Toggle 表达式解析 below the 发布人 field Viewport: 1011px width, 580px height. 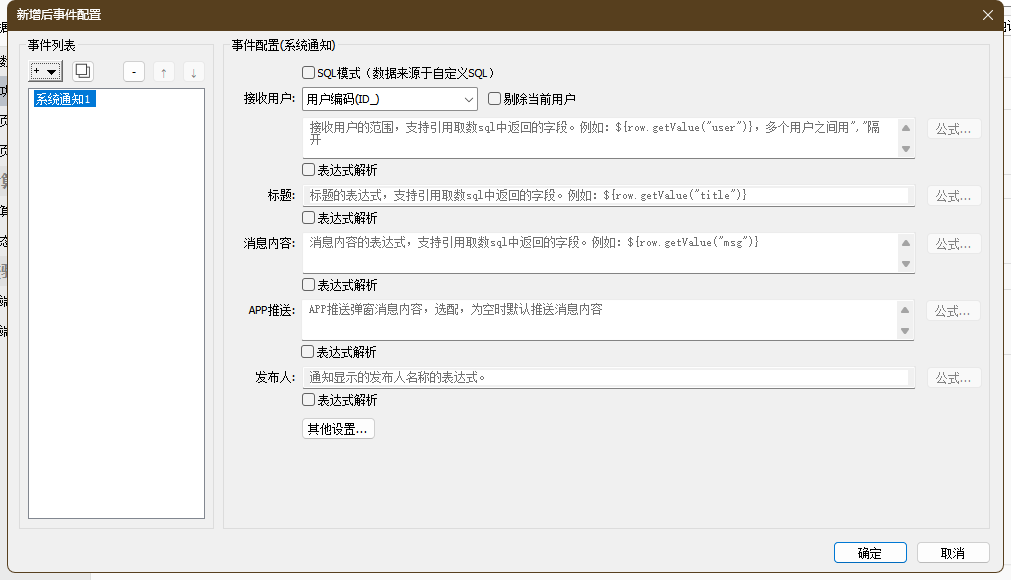pyautogui.click(x=309, y=400)
